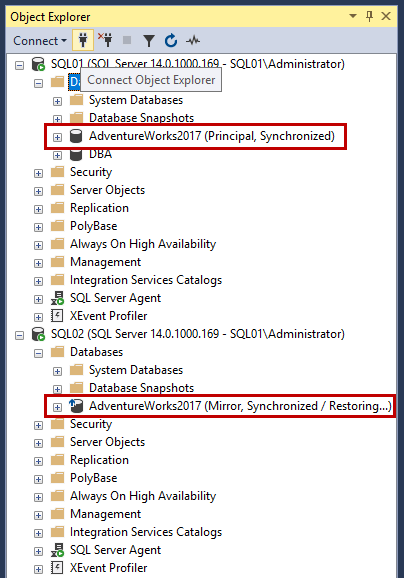Screen dimensions: 404x578
Task: Click the AdventureWorks2017 Principal database icon
Action: [76, 136]
